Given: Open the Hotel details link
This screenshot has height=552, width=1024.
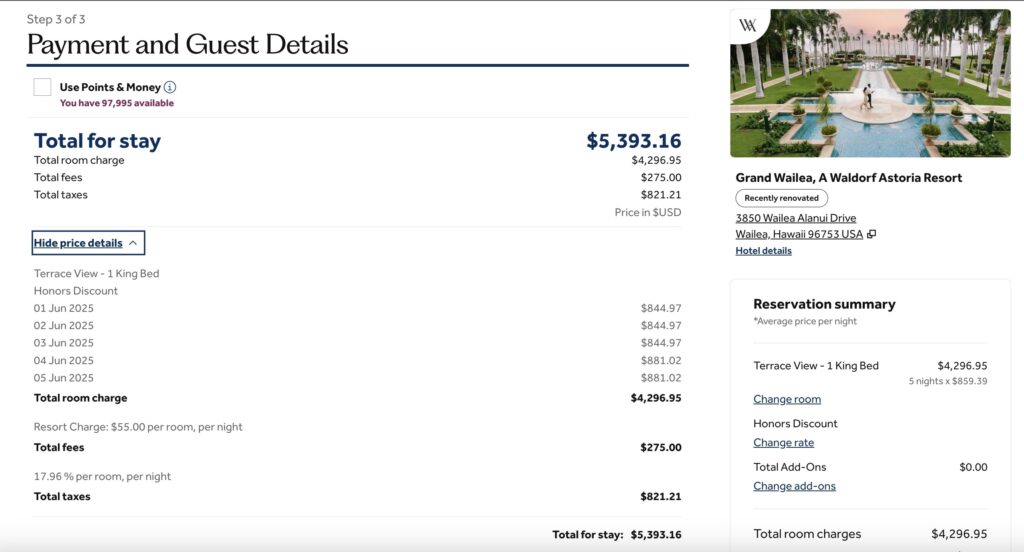Looking at the screenshot, I should click(763, 251).
